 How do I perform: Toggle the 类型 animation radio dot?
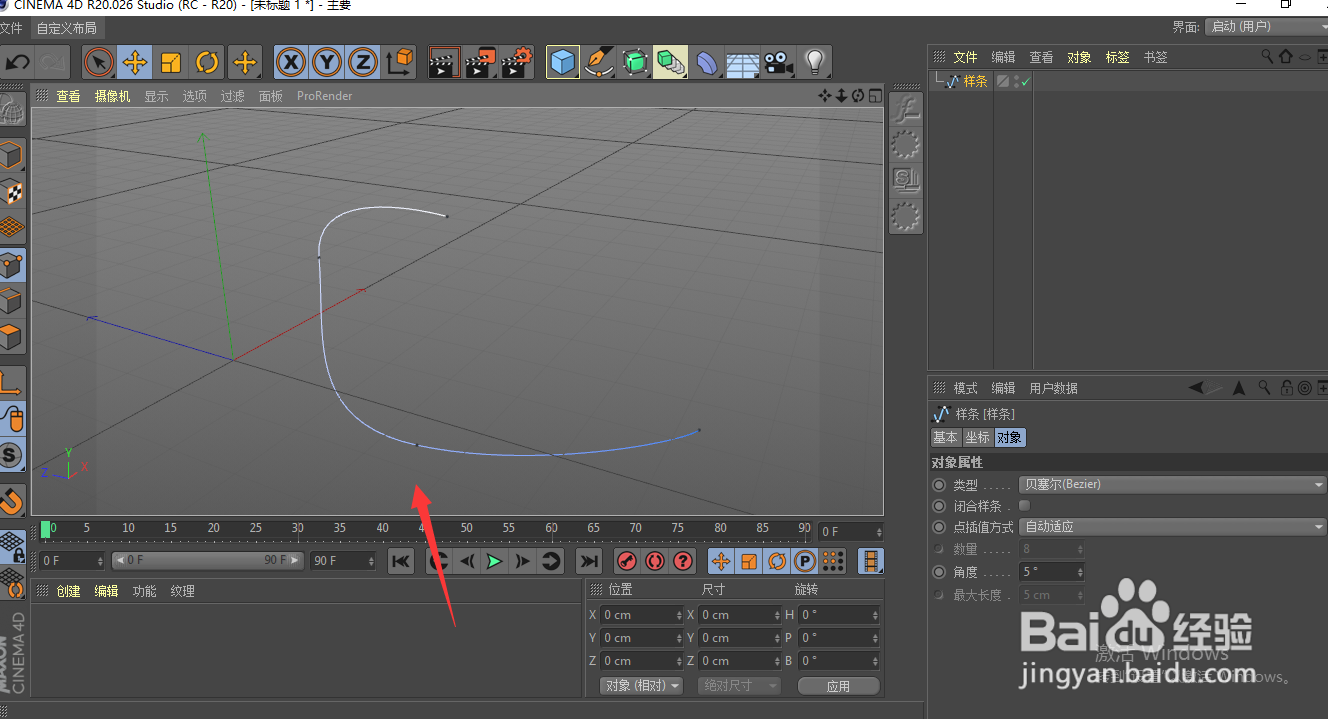tap(938, 484)
